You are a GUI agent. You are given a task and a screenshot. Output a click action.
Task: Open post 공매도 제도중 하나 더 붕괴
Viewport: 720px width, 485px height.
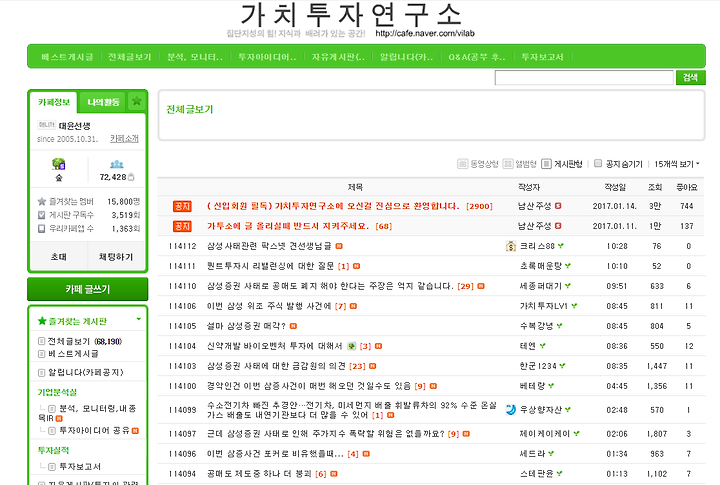(259, 474)
